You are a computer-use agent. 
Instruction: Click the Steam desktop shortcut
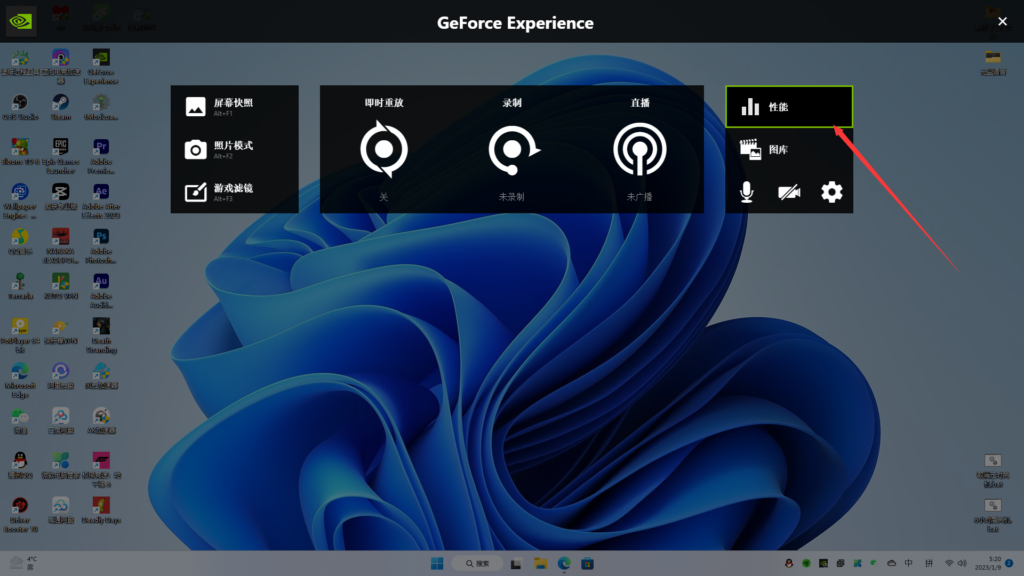click(60, 104)
